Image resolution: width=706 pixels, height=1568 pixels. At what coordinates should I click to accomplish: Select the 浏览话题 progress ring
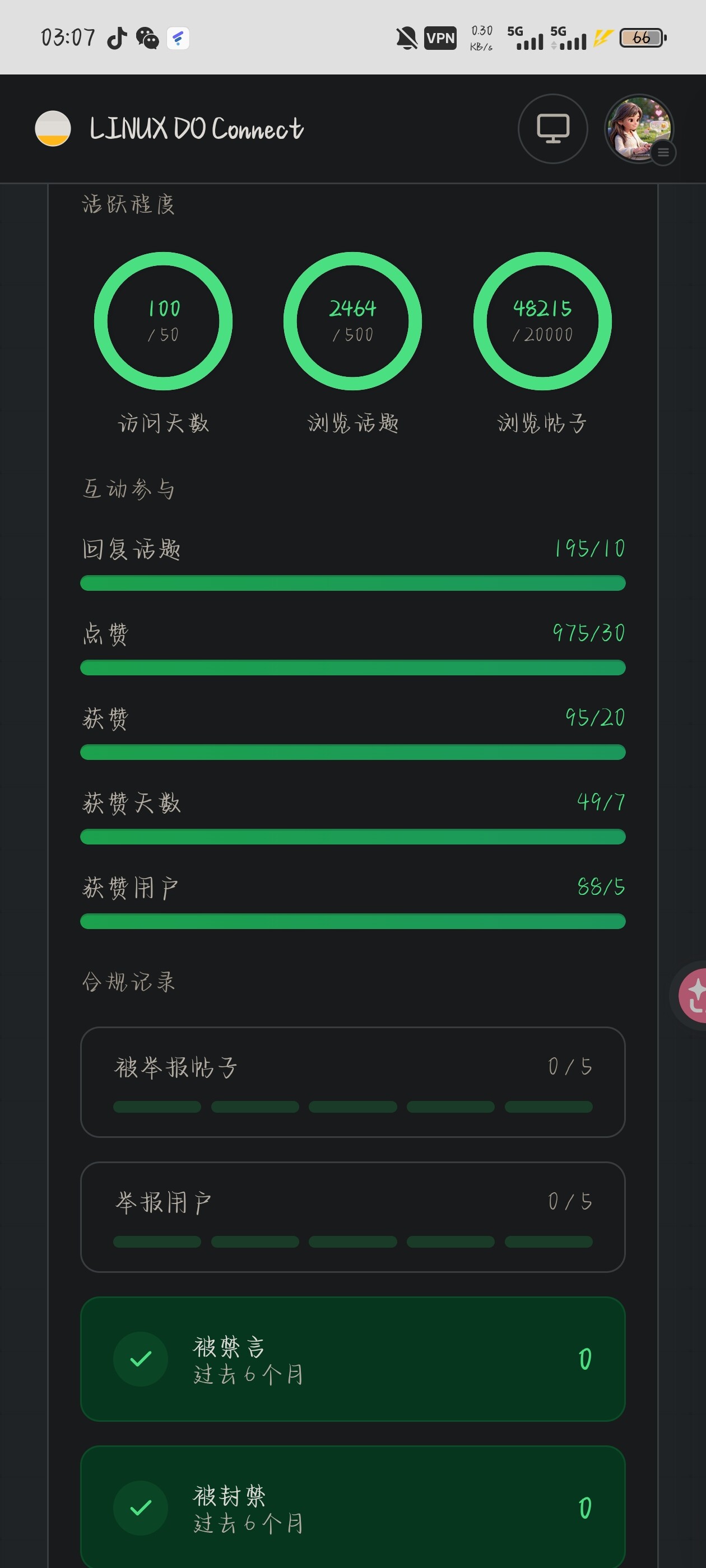coord(352,321)
